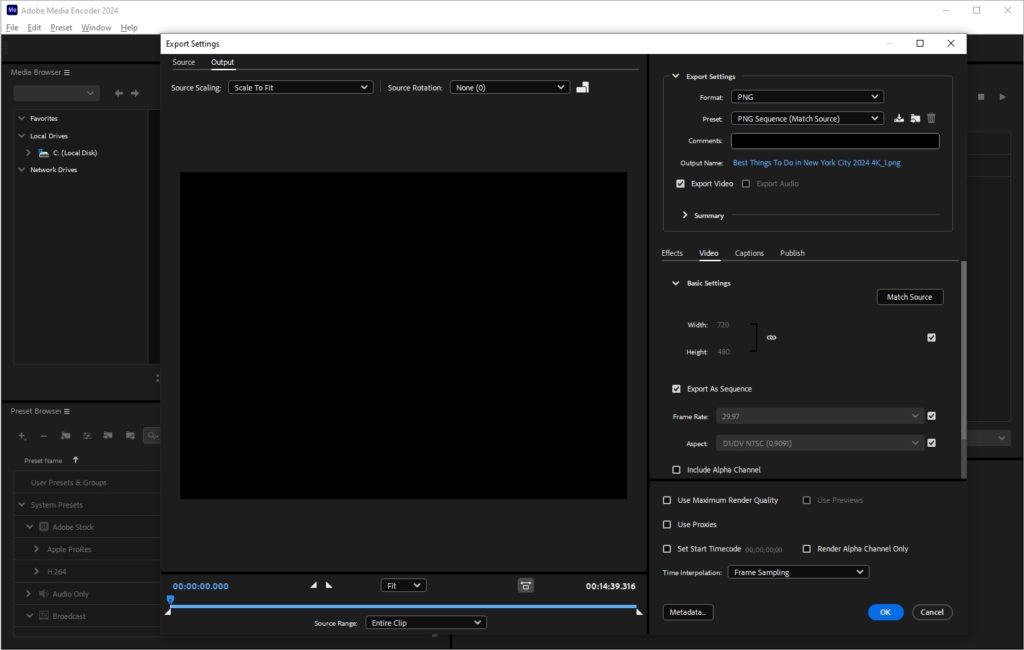Open the Preset menu in the menu bar
The height and width of the screenshot is (650, 1024).
(61, 27)
